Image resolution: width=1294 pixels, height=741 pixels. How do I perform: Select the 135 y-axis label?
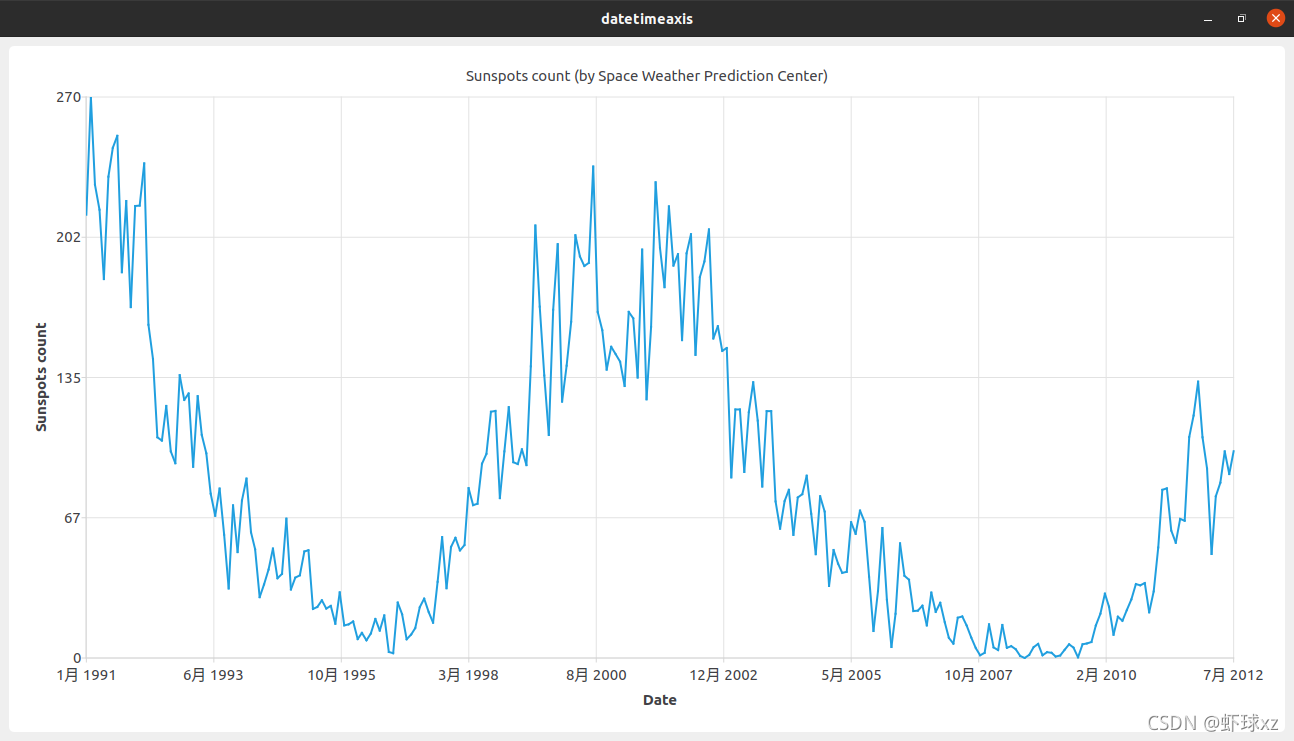[68, 377]
